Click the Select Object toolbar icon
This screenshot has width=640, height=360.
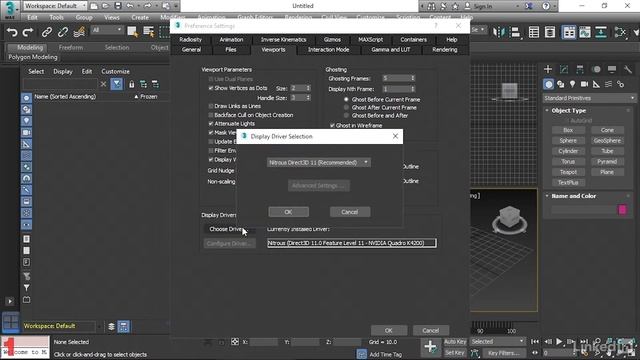(x=132, y=32)
